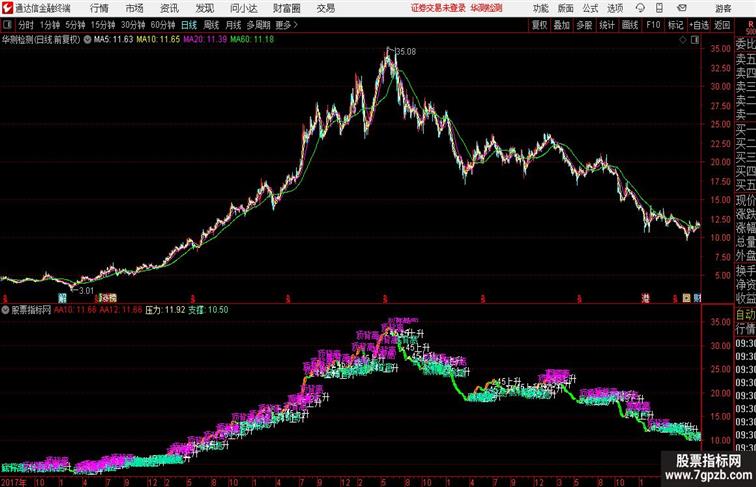
Task: Click the 多股 multi-stock button
Action: point(584,25)
